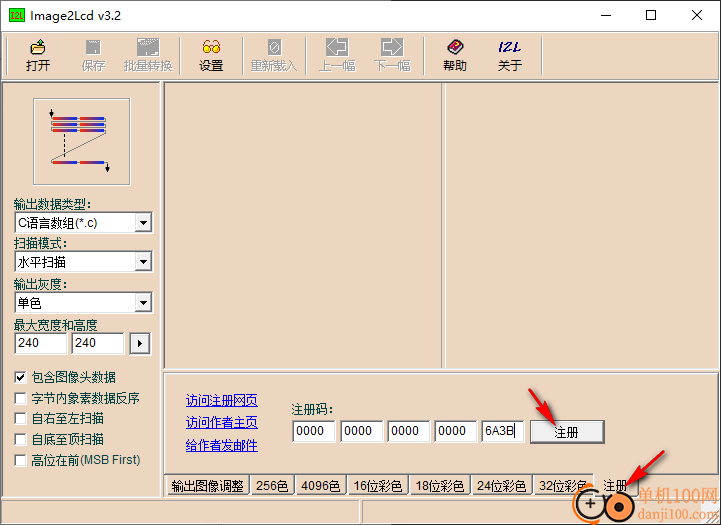Click the 批量转换 batch convert icon
This screenshot has width=721, height=525.
tap(148, 55)
